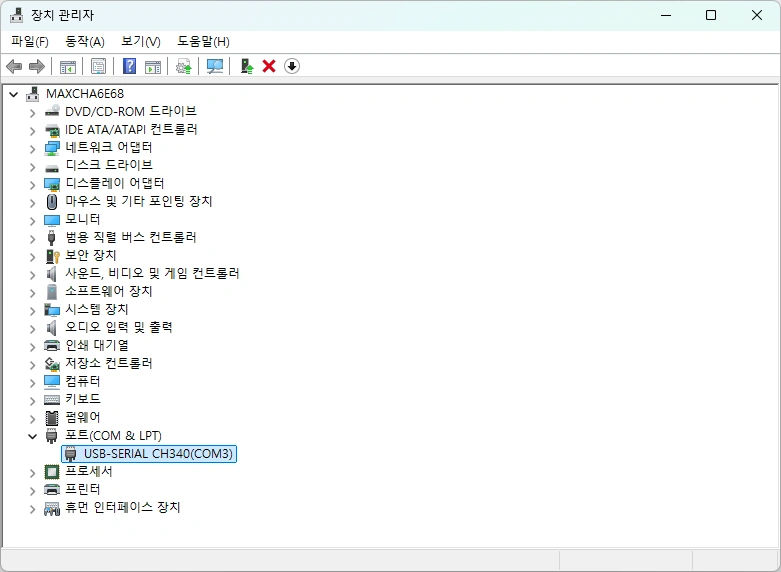
Task: Click speaker icon beside 사운드, 비디오 및 게임 컨트롤러
Action: coord(51,274)
